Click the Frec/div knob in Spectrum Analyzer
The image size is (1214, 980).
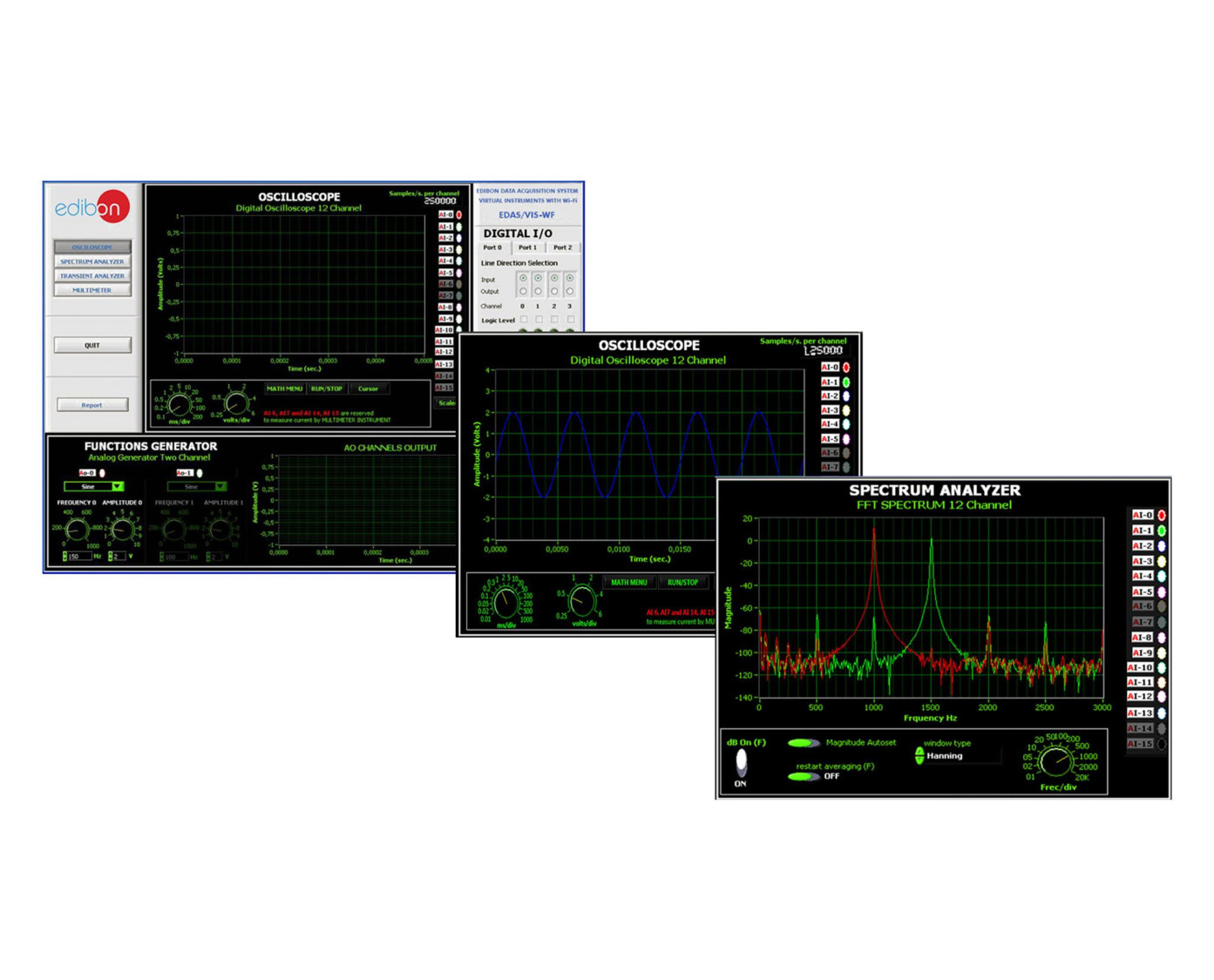(x=1056, y=761)
